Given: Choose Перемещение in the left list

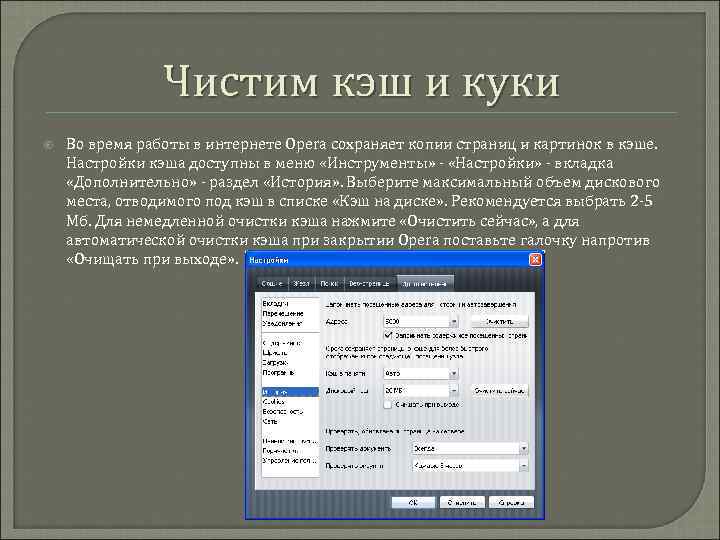Looking at the screenshot, I should coord(283,314).
